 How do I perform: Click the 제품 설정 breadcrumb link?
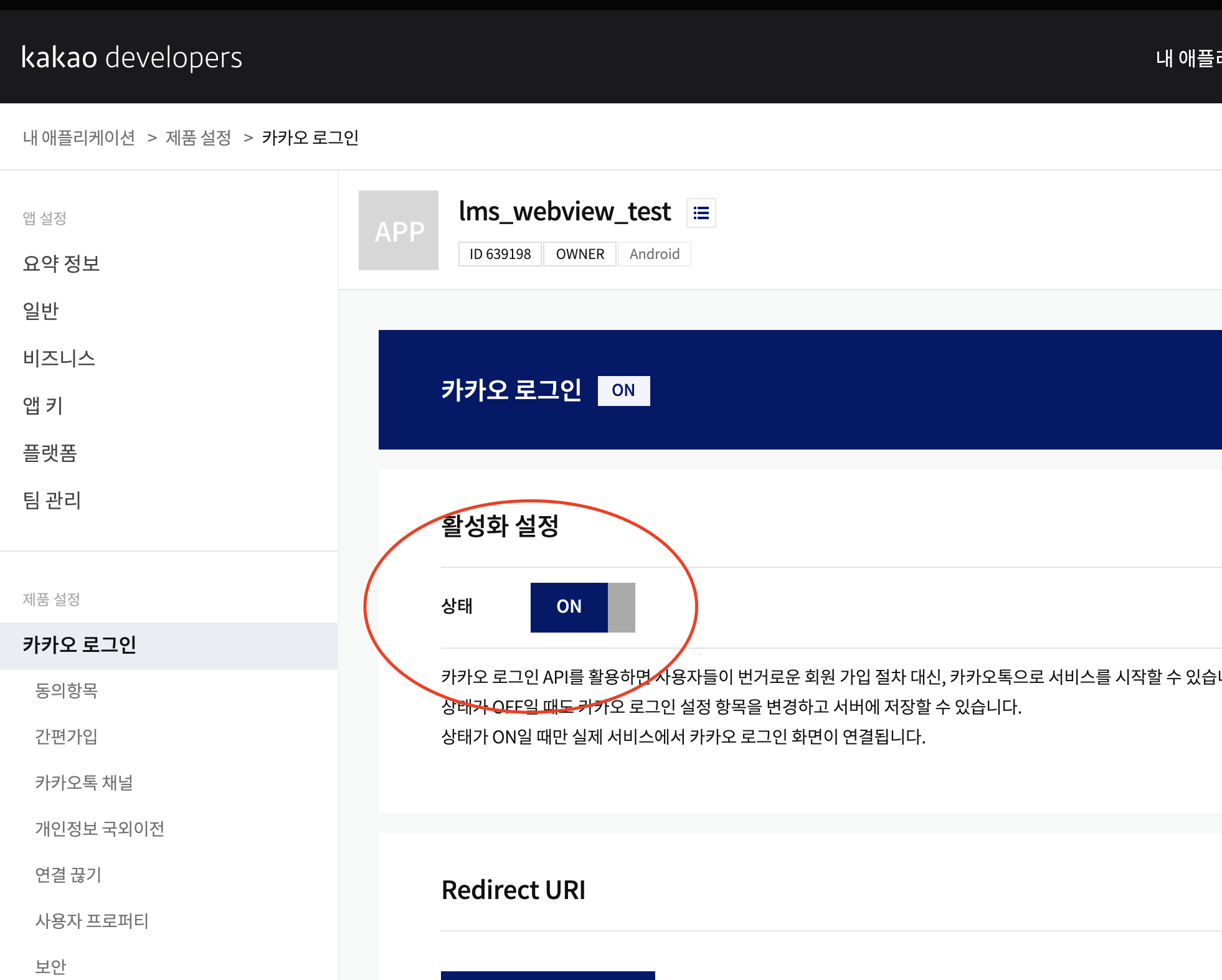(x=198, y=138)
